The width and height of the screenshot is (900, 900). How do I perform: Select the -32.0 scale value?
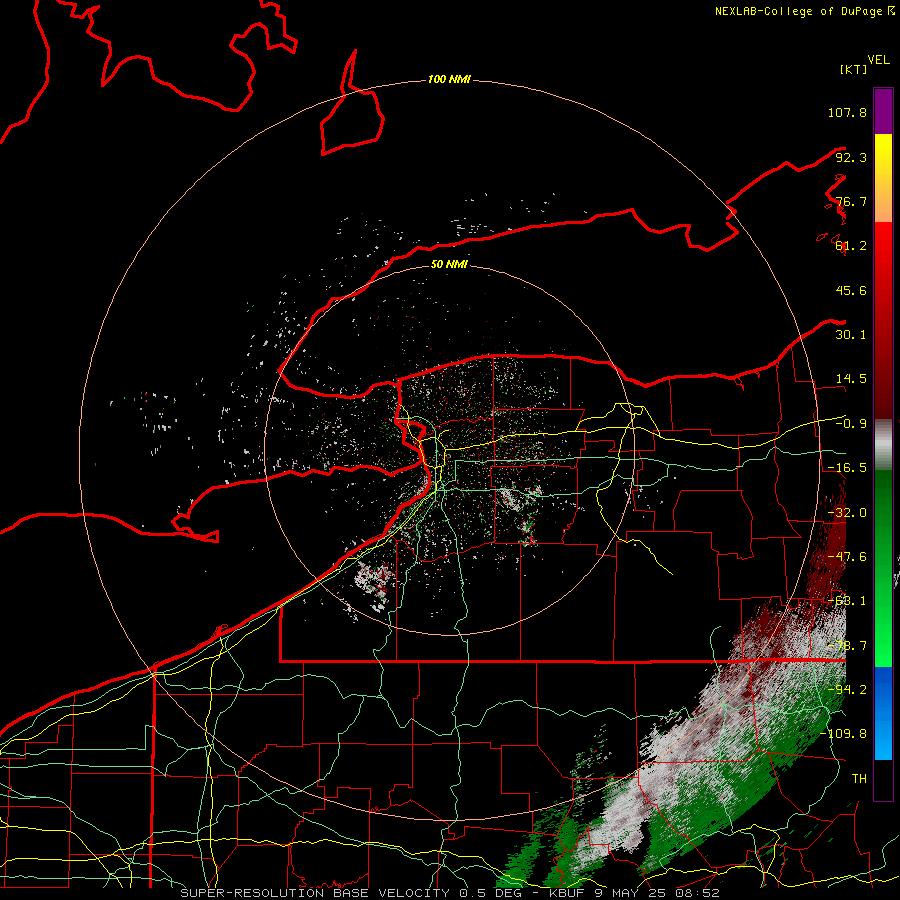coord(847,513)
